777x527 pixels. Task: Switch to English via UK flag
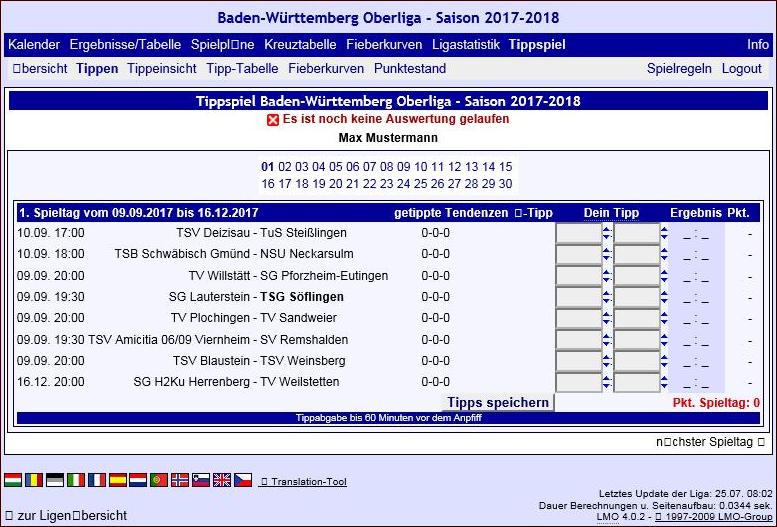[x=221, y=480]
